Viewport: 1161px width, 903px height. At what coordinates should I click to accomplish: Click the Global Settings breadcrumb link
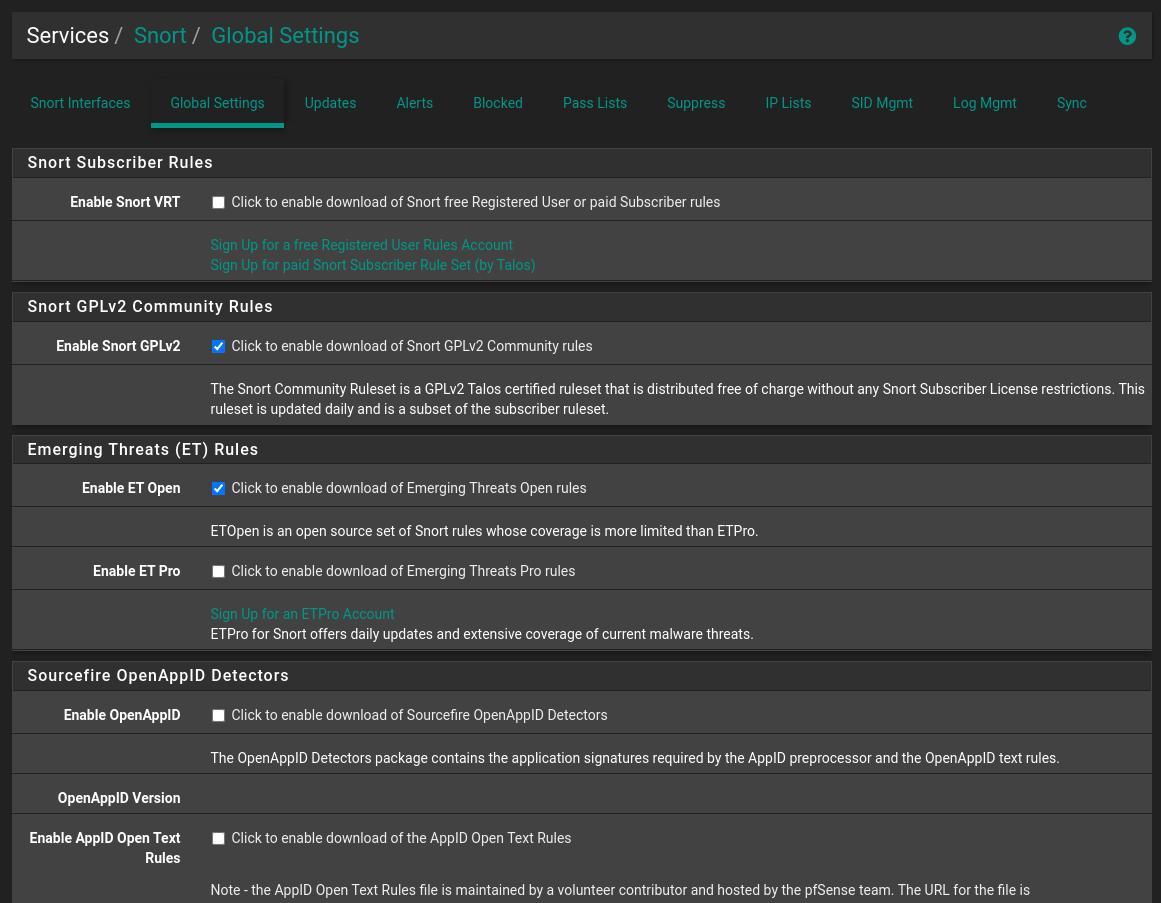pos(285,36)
